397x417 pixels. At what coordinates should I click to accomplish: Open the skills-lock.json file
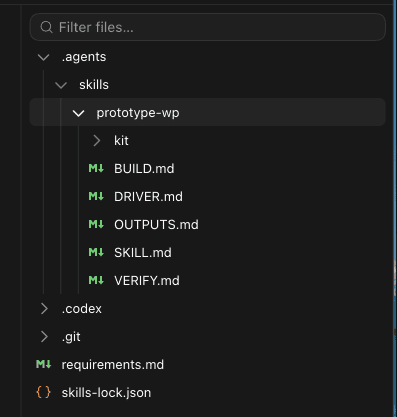[x=106, y=393]
